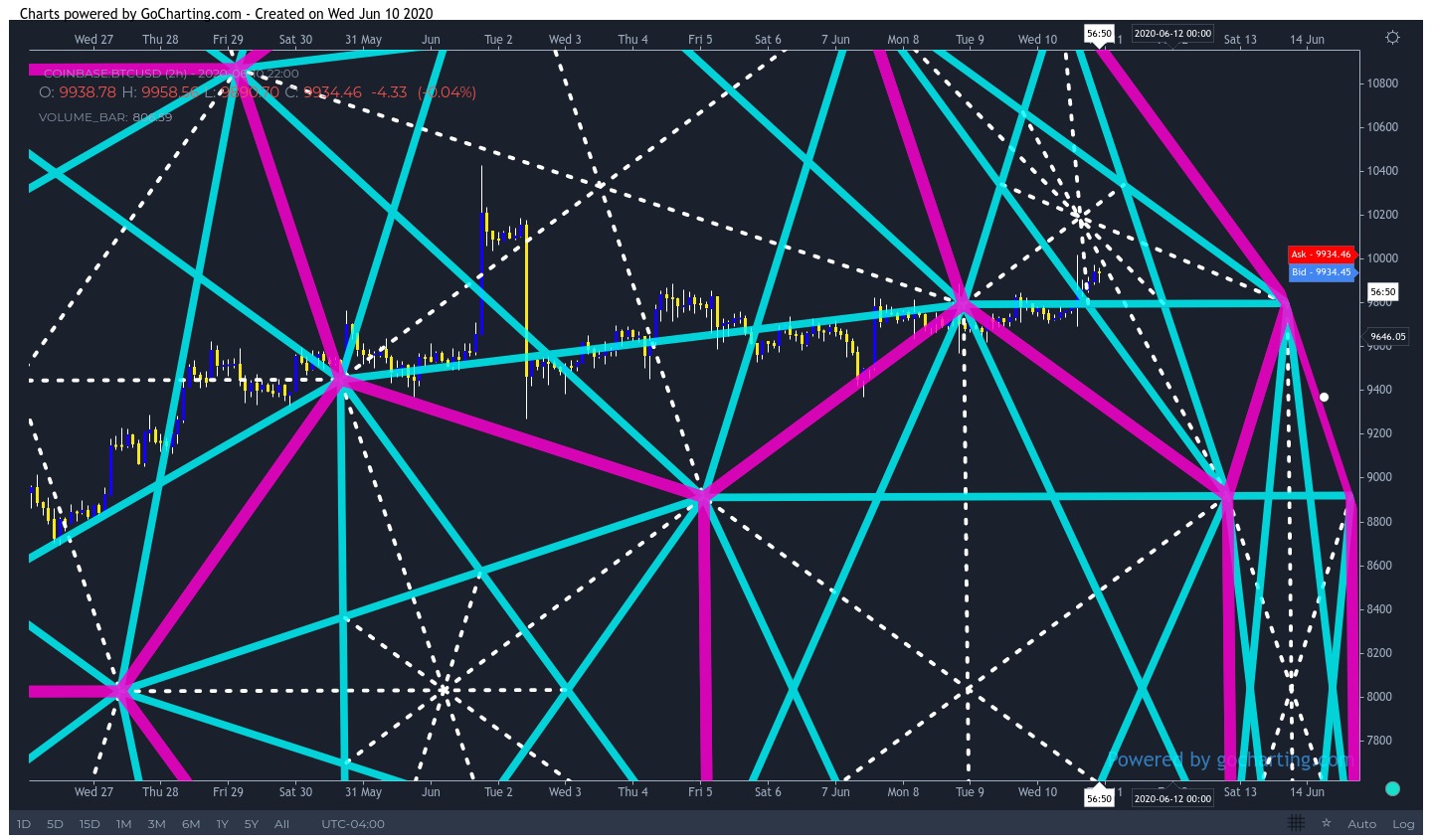The height and width of the screenshot is (840, 1432).
Task: Open chart settings gear icon
Action: 1392,38
